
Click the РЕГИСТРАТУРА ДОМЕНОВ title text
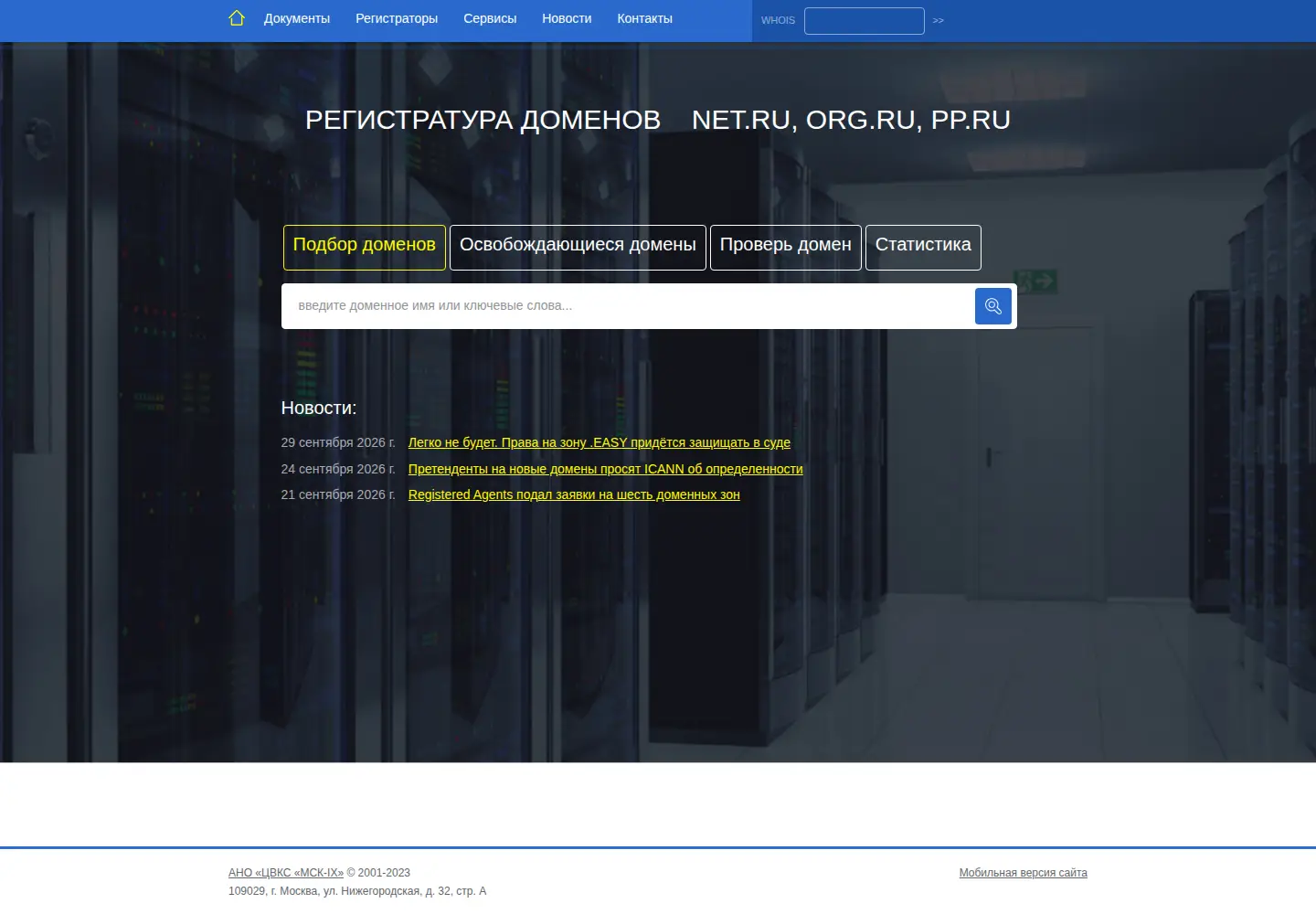tap(483, 120)
